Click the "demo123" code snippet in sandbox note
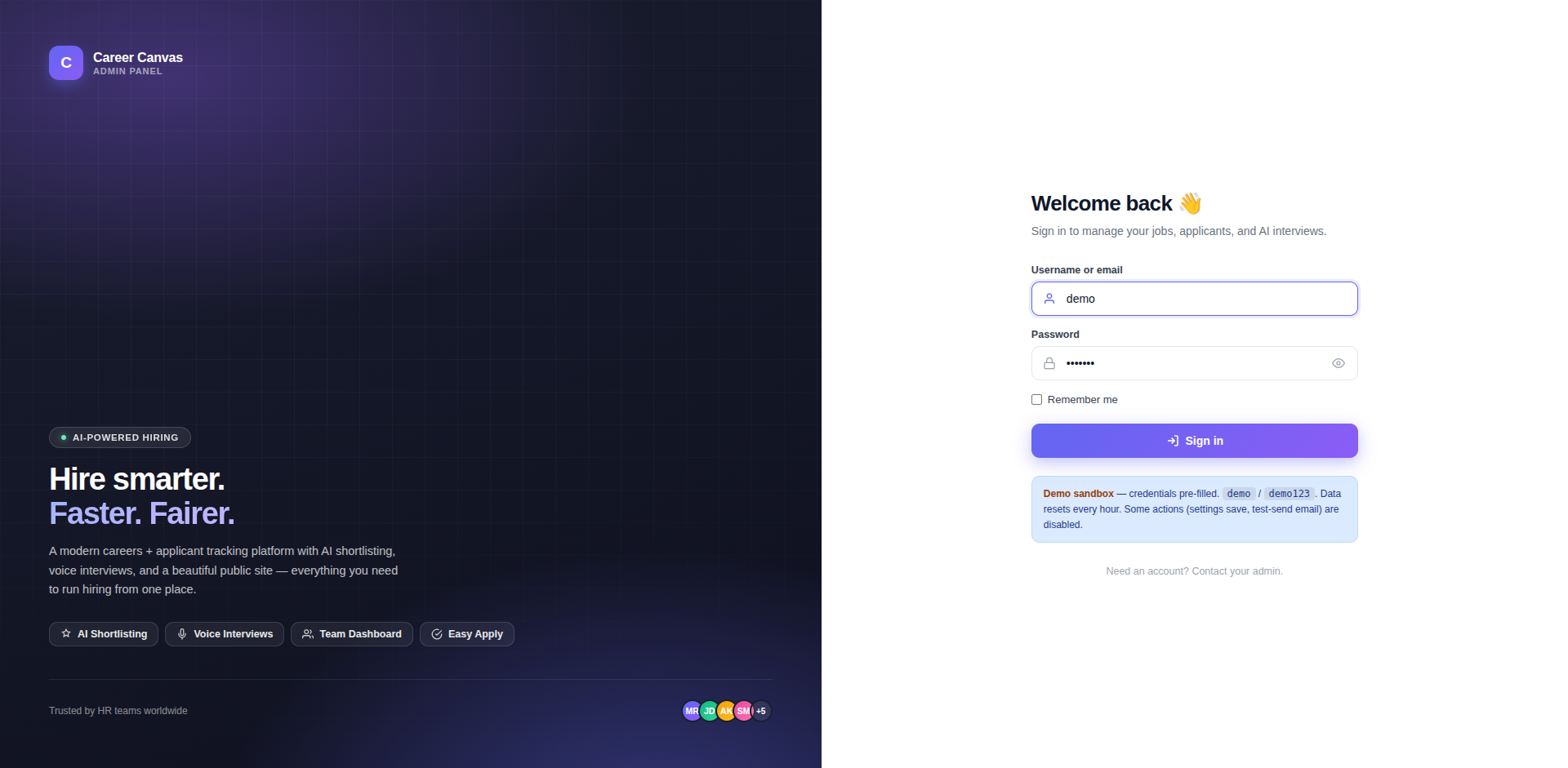This screenshot has width=1568, height=768. (1289, 494)
